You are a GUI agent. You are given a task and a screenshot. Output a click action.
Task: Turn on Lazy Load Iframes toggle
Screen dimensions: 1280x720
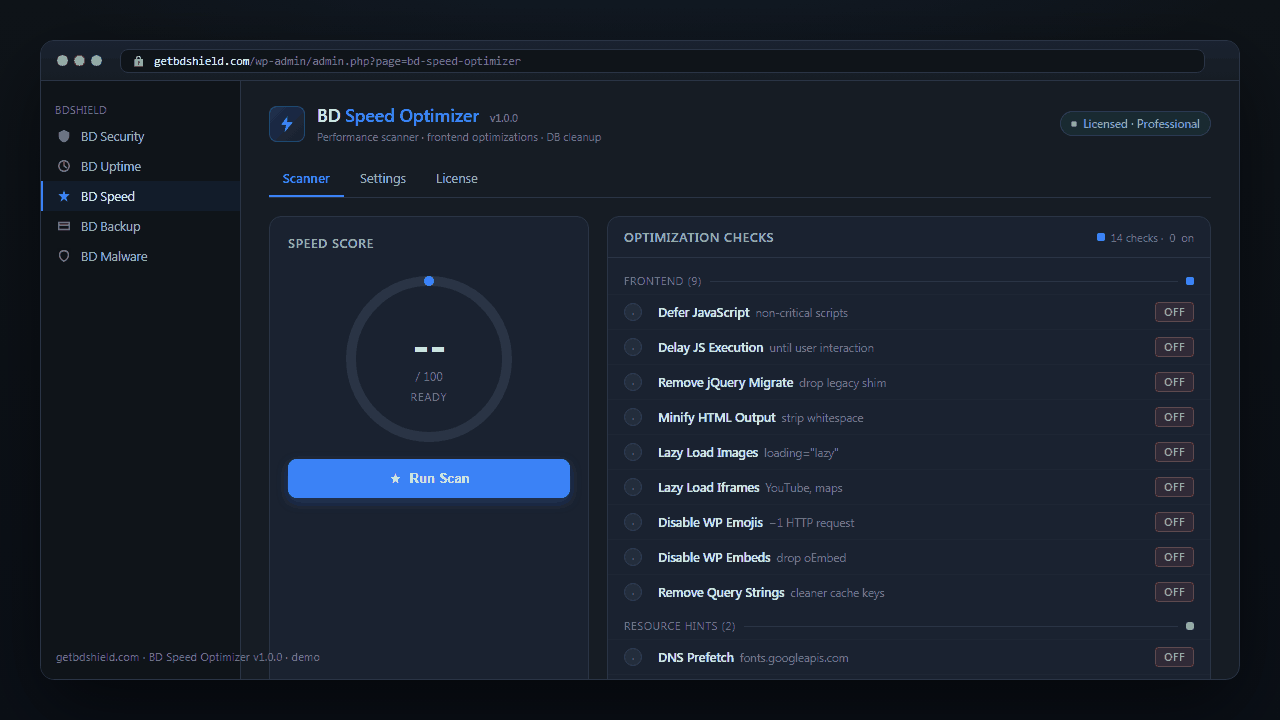point(1174,487)
